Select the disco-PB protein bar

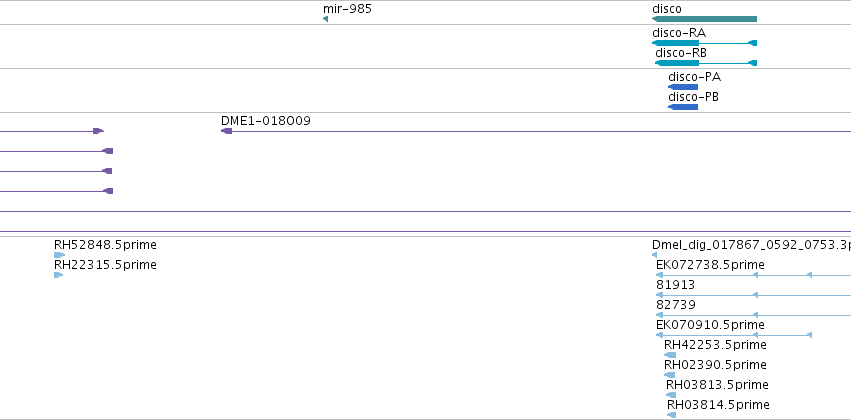click(x=683, y=107)
